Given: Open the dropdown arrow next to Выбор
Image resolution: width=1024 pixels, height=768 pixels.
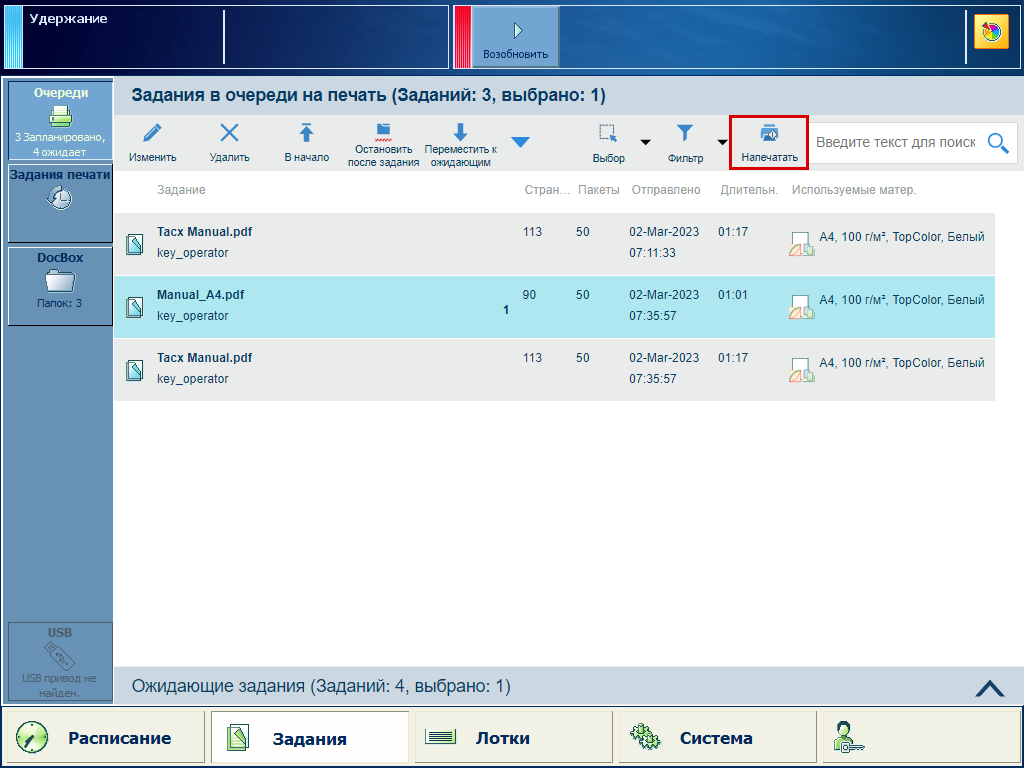Looking at the screenshot, I should [x=645, y=142].
